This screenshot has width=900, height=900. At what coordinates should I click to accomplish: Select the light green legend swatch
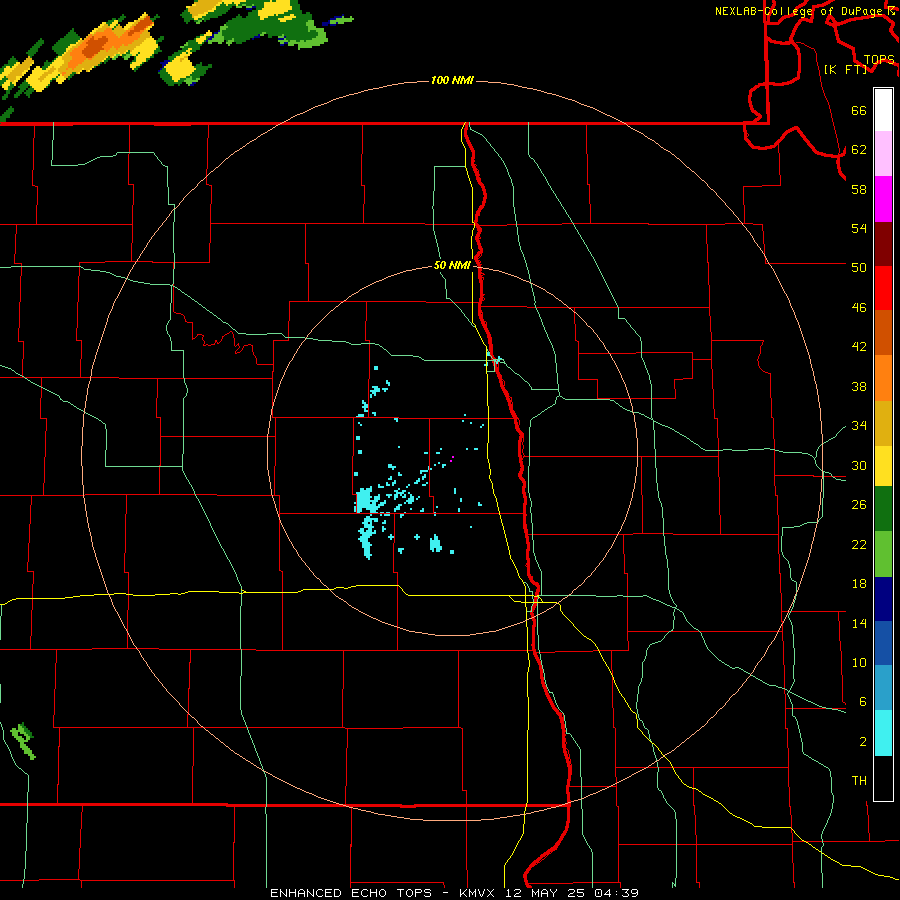point(883,554)
